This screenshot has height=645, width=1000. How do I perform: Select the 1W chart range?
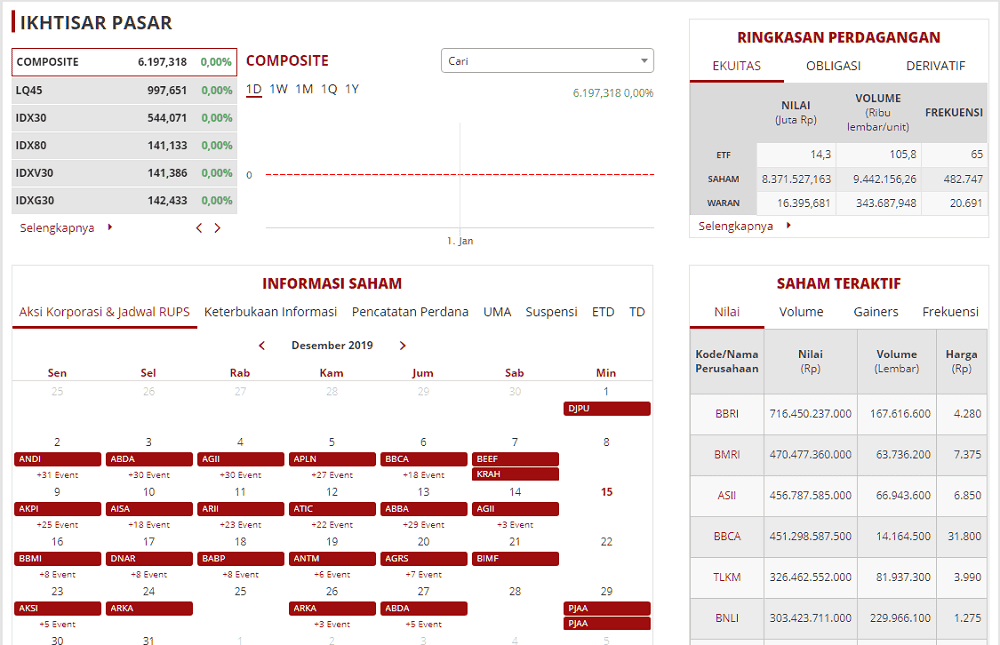click(279, 89)
